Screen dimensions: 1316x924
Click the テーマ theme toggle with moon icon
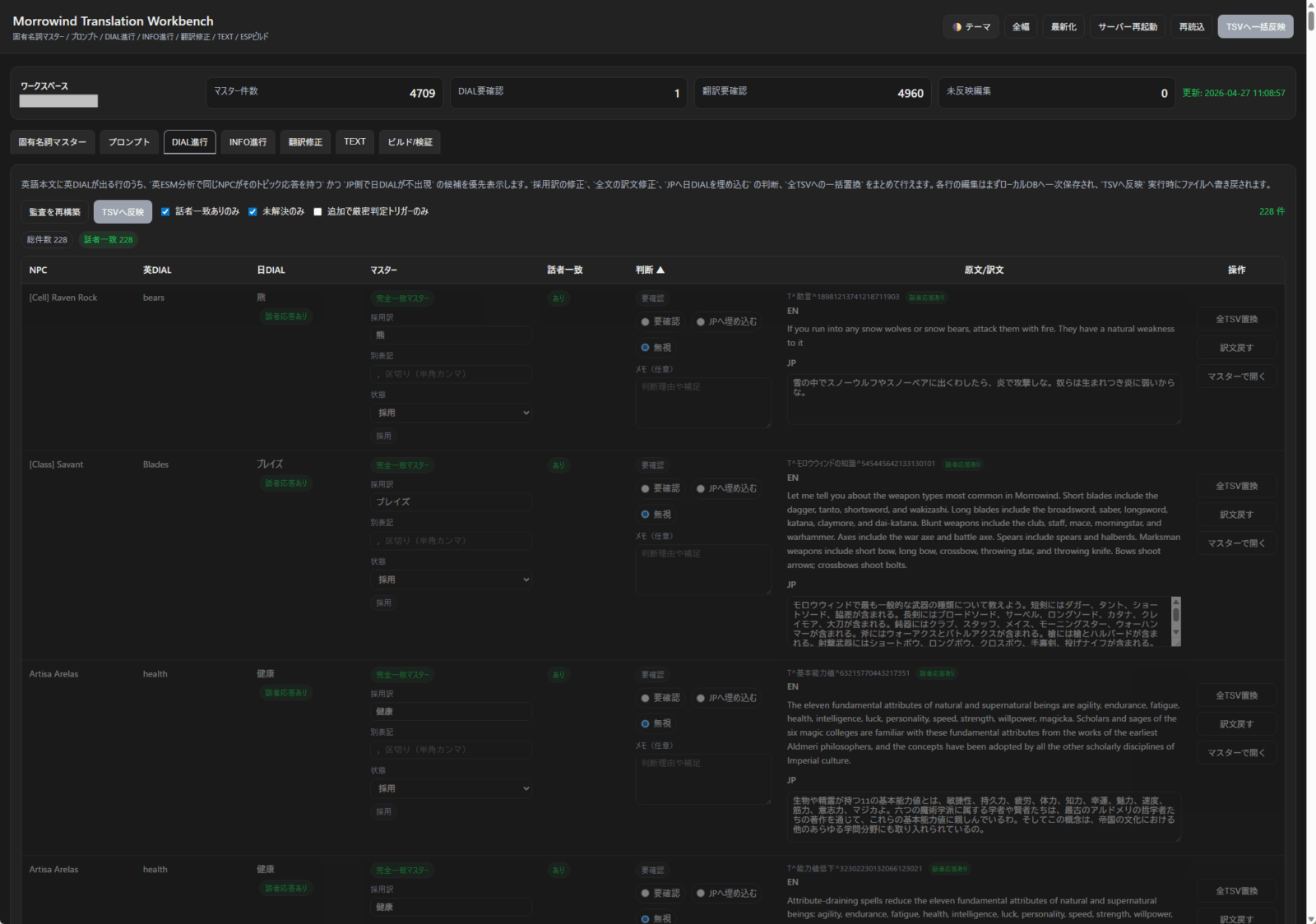pos(971,27)
